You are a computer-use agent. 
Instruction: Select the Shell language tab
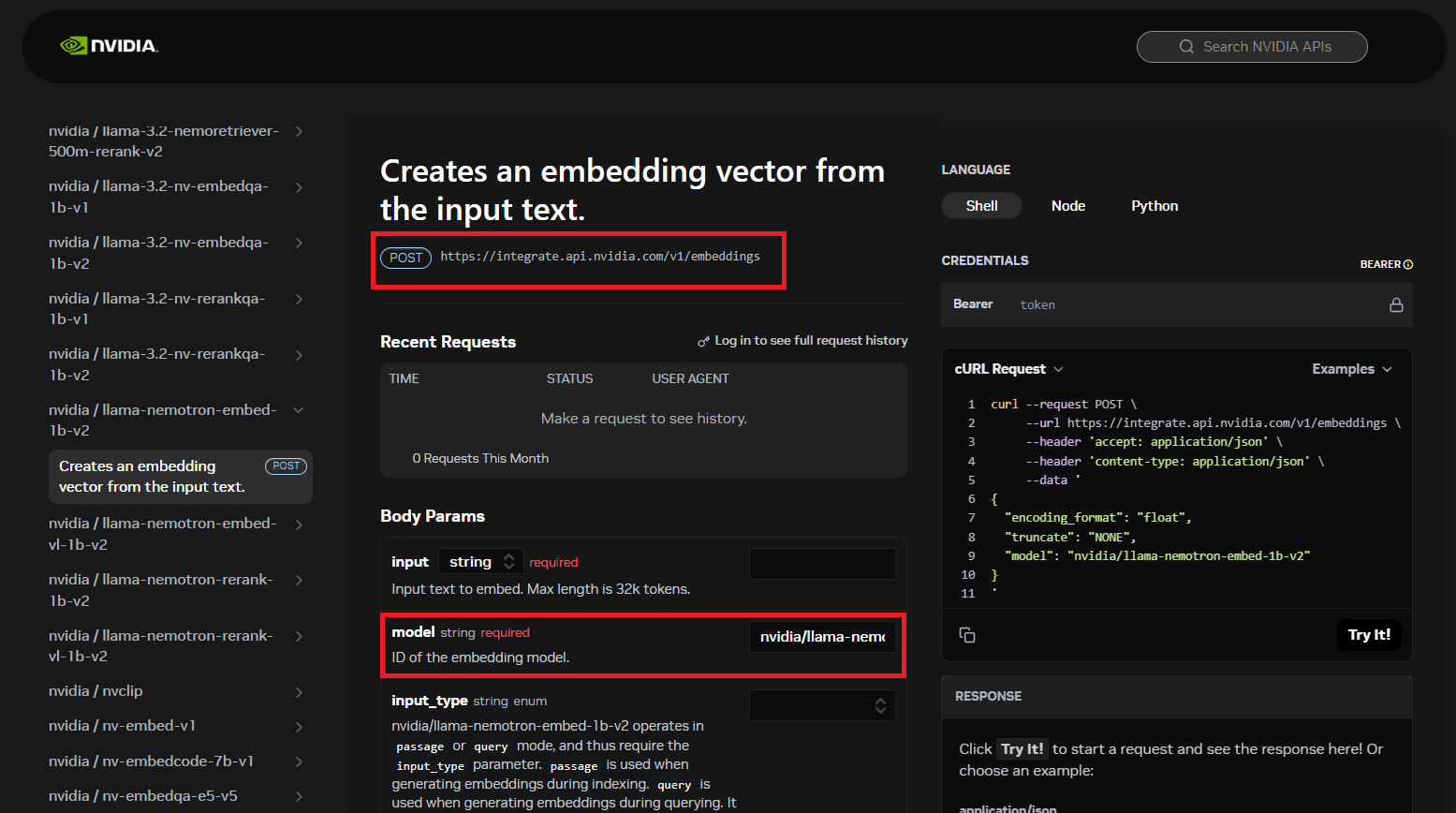click(x=981, y=206)
